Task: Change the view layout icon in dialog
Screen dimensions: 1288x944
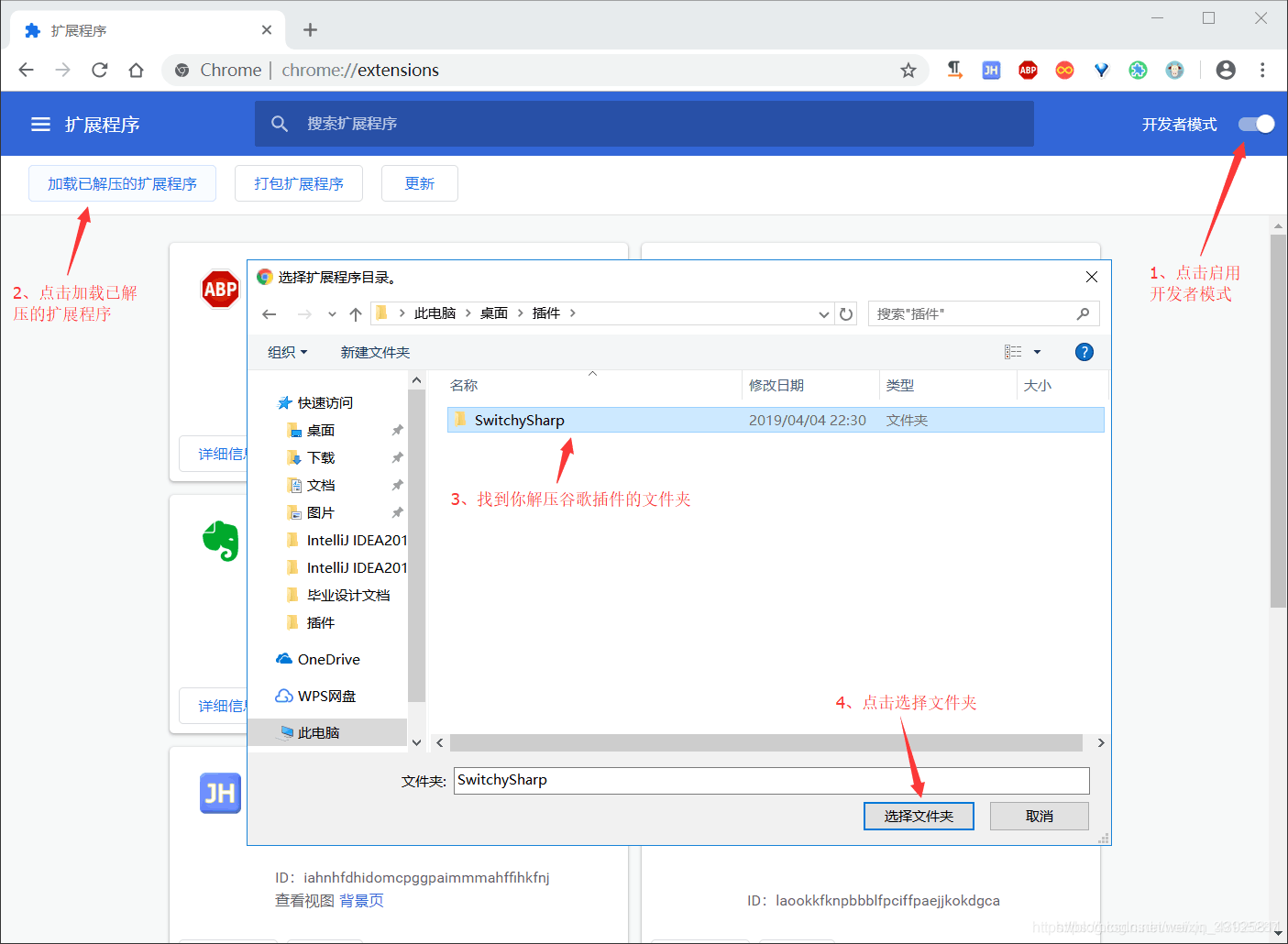Action: [x=1013, y=352]
